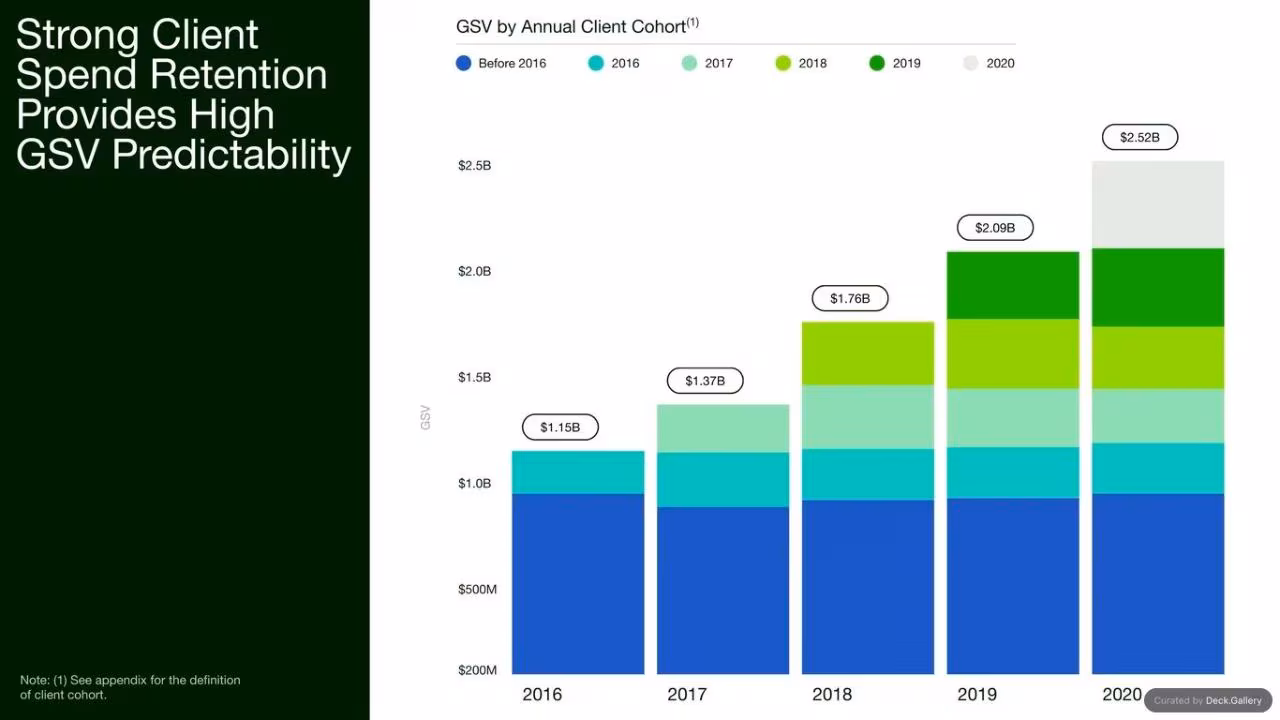
Task: Click the '$2.09B' total label
Action: [x=995, y=228]
